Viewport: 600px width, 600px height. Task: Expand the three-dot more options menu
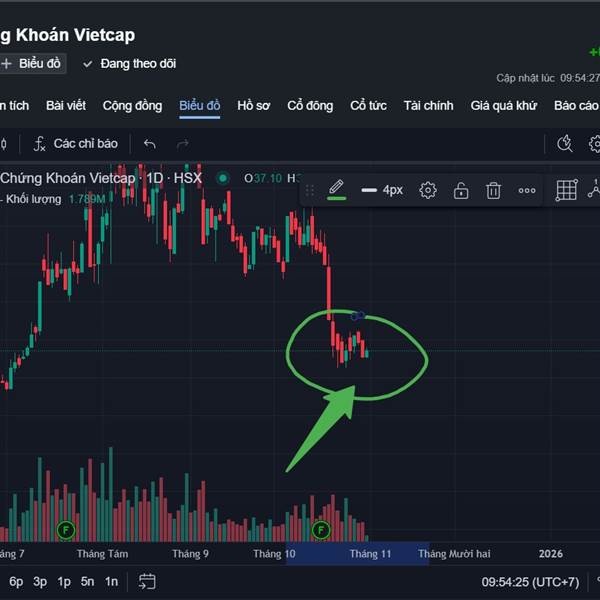[x=527, y=190]
